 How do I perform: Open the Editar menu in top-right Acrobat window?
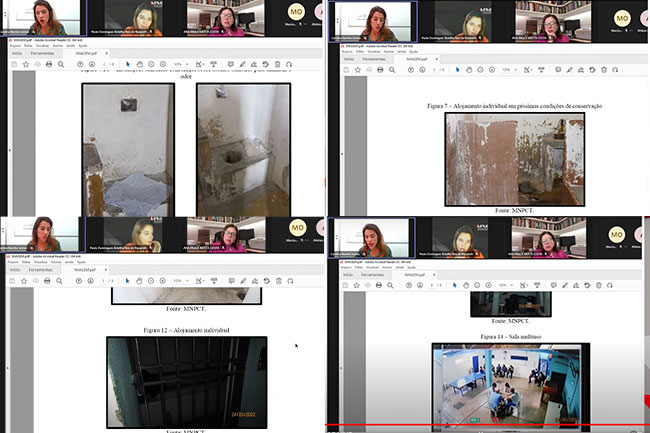click(x=360, y=52)
